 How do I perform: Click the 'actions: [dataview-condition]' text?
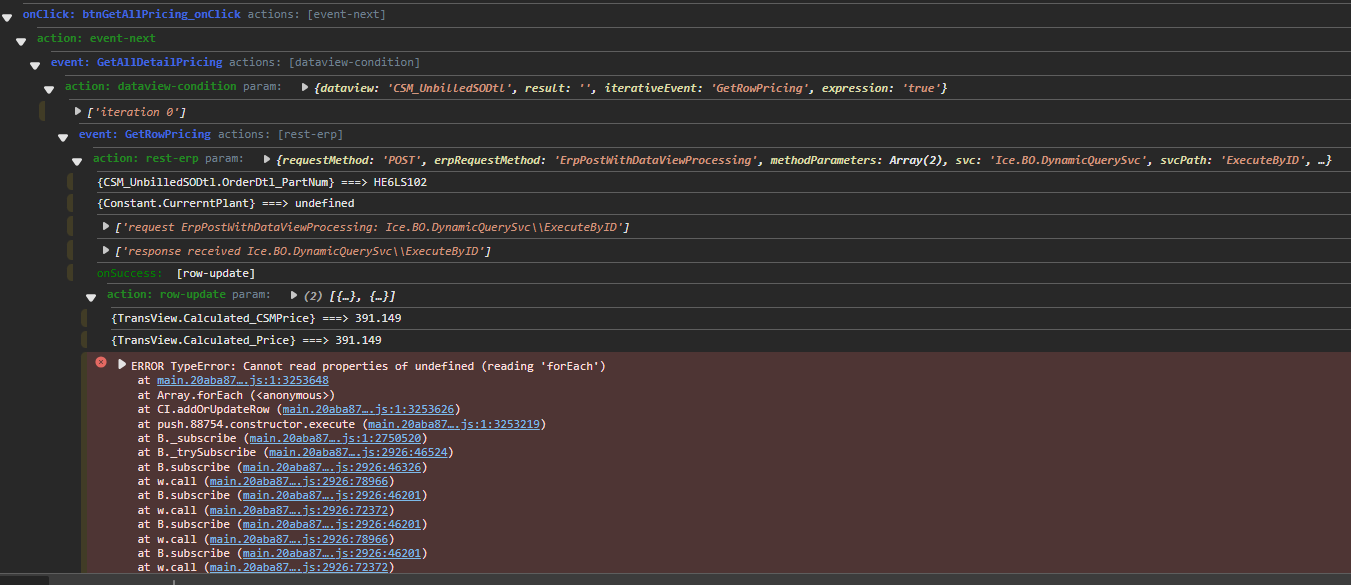coord(325,62)
